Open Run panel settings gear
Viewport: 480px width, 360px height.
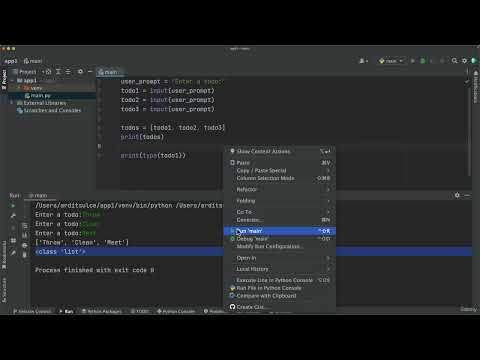coord(457,195)
